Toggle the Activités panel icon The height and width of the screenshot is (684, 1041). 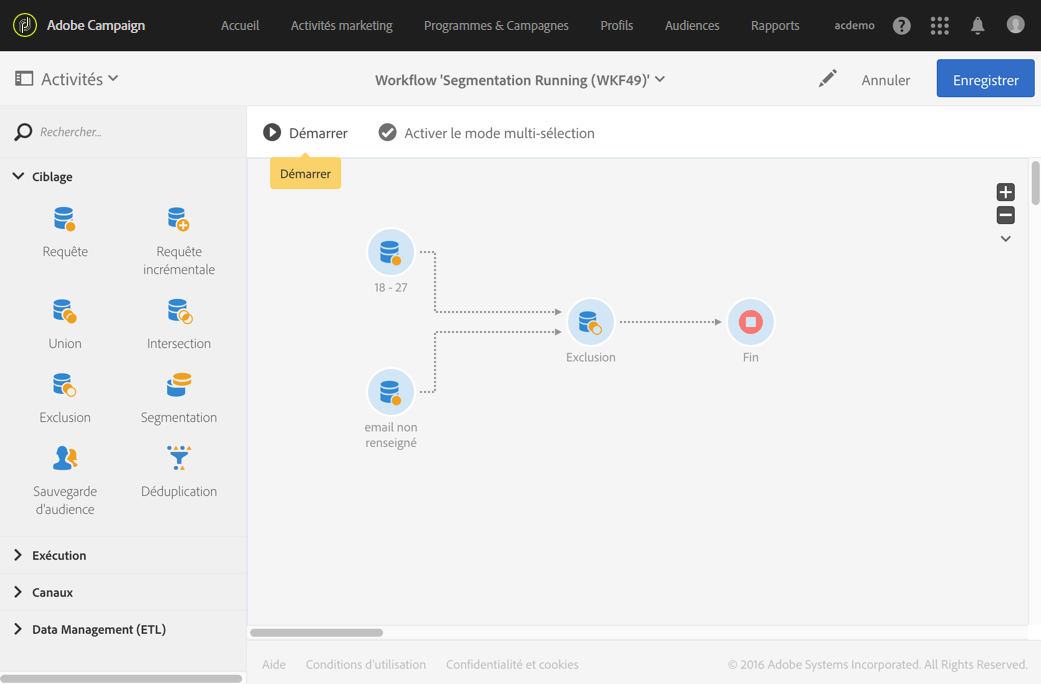(24, 78)
